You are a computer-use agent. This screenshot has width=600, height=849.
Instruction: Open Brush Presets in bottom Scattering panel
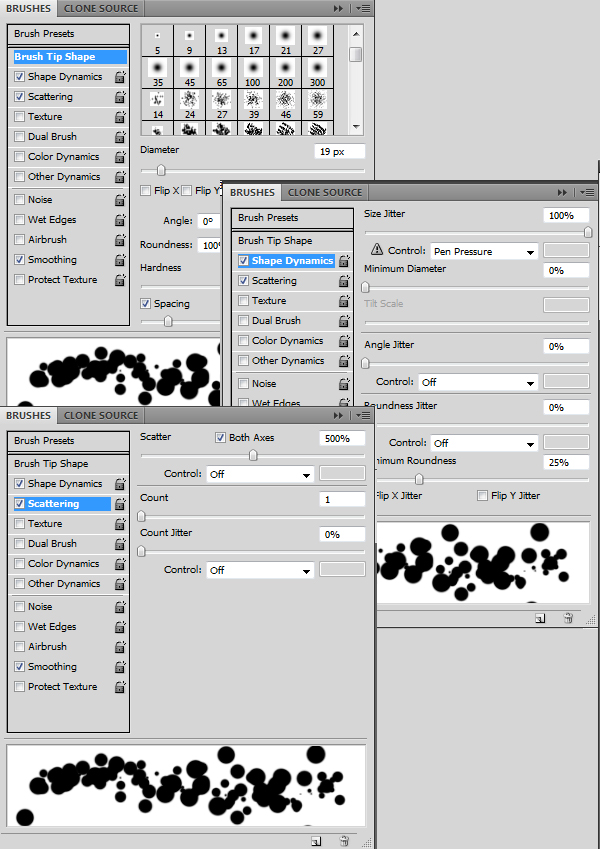68,441
